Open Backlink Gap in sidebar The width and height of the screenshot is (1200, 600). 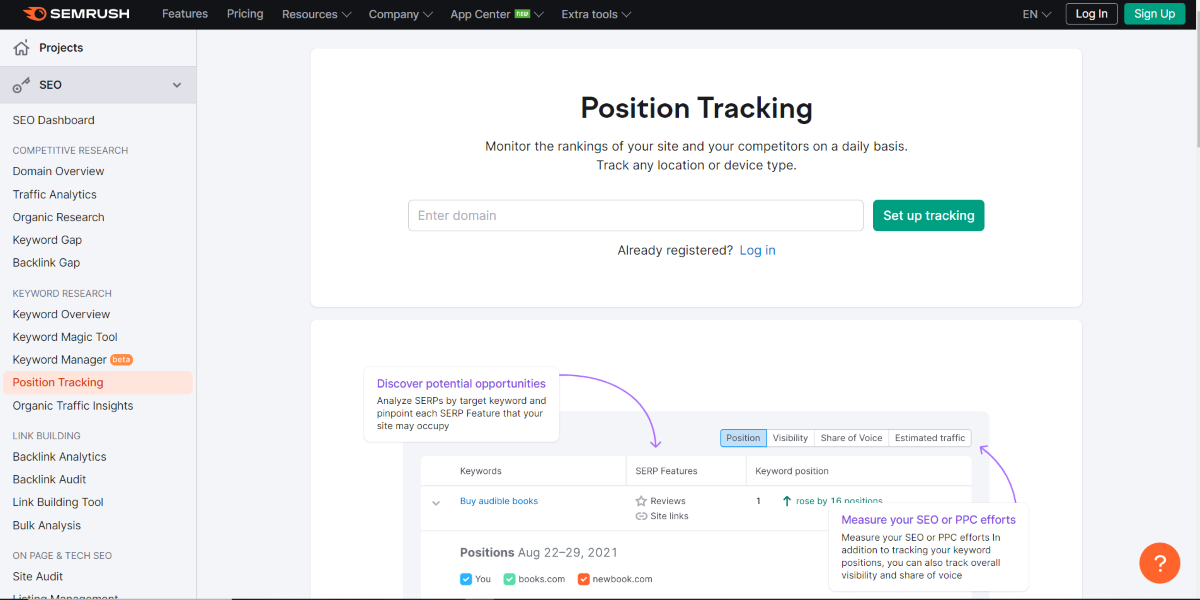click(46, 262)
